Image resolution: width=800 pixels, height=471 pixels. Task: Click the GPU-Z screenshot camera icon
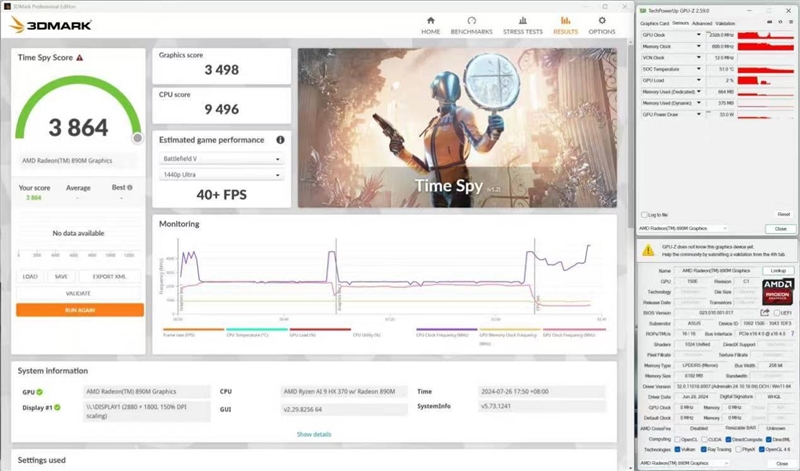pyautogui.click(x=769, y=22)
